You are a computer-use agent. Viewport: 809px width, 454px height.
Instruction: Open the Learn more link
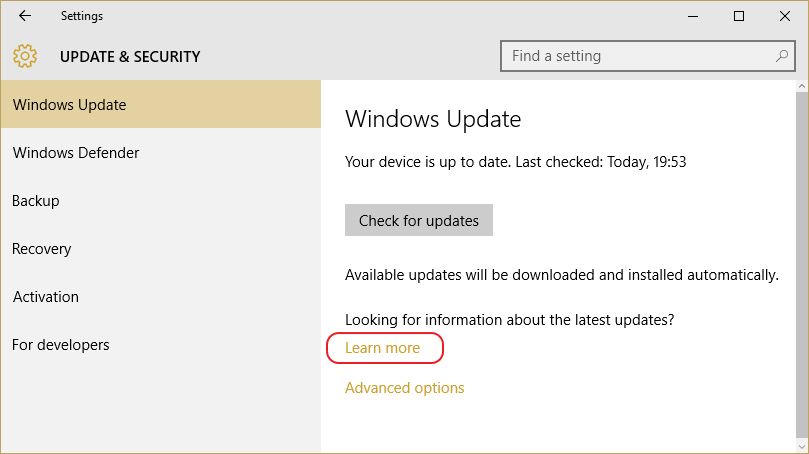(382, 348)
